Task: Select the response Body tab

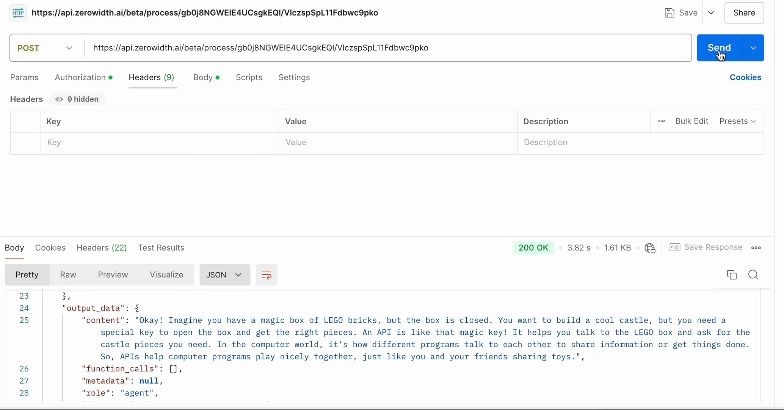Action: (x=14, y=248)
